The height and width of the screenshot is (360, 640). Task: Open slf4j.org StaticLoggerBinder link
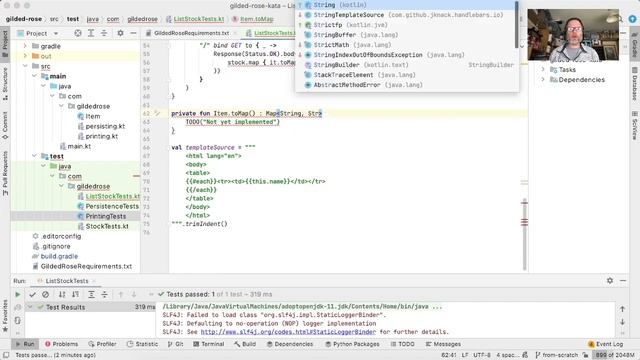[288, 332]
